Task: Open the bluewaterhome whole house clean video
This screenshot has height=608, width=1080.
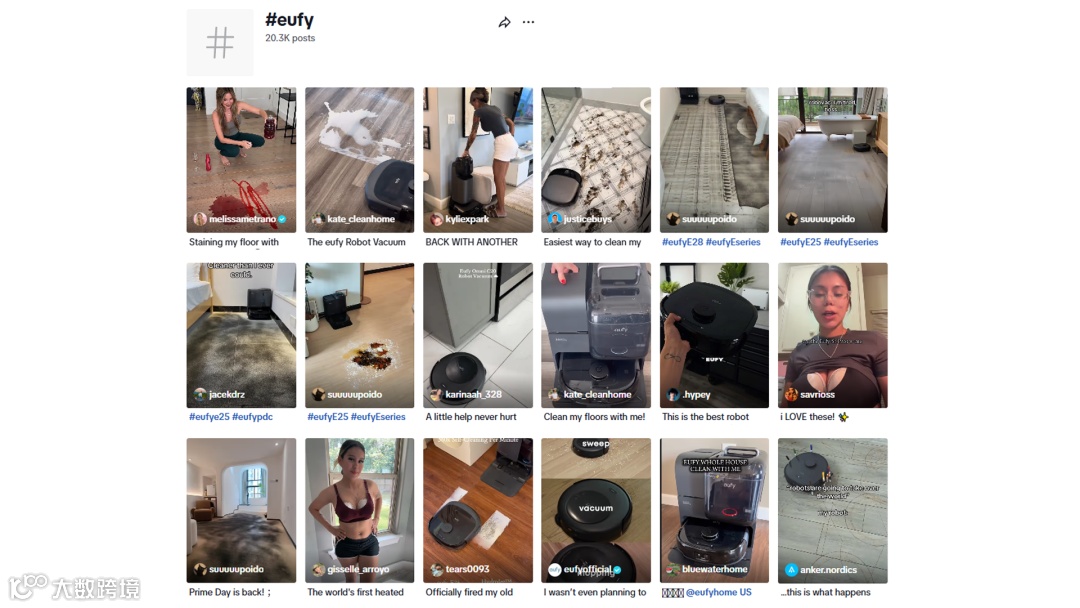Action: tap(714, 510)
